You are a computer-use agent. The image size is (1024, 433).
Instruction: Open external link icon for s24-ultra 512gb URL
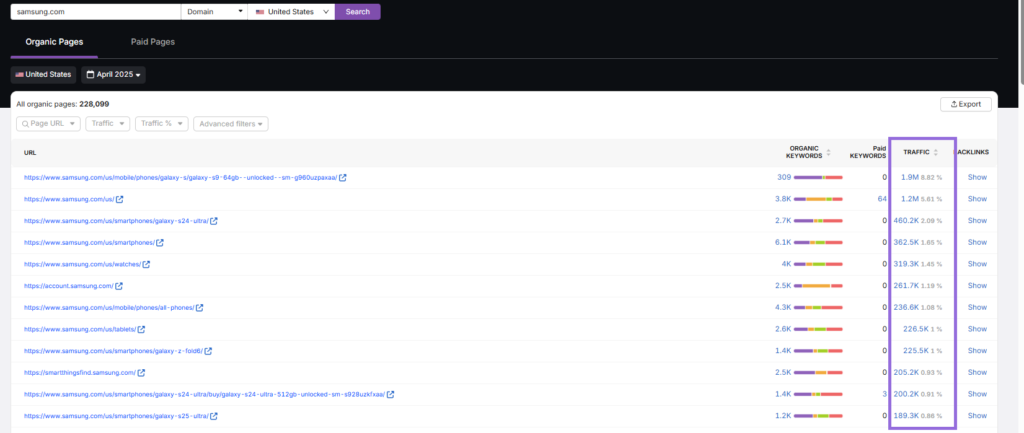[x=391, y=394]
